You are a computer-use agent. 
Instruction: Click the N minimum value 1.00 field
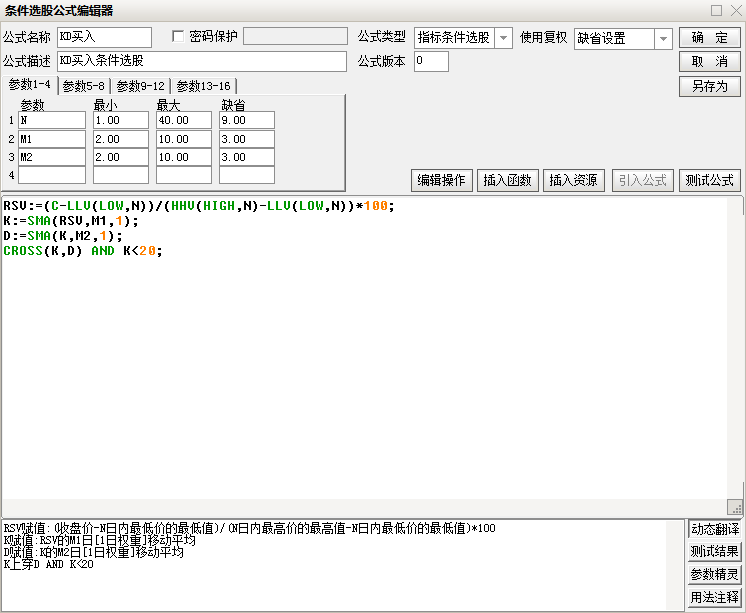point(121,120)
